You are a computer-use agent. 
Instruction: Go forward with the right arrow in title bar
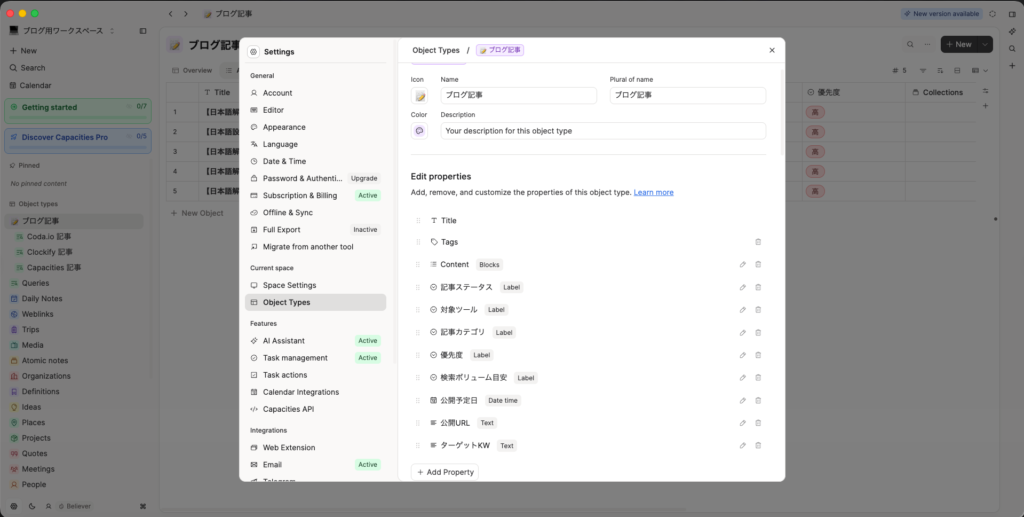click(186, 14)
